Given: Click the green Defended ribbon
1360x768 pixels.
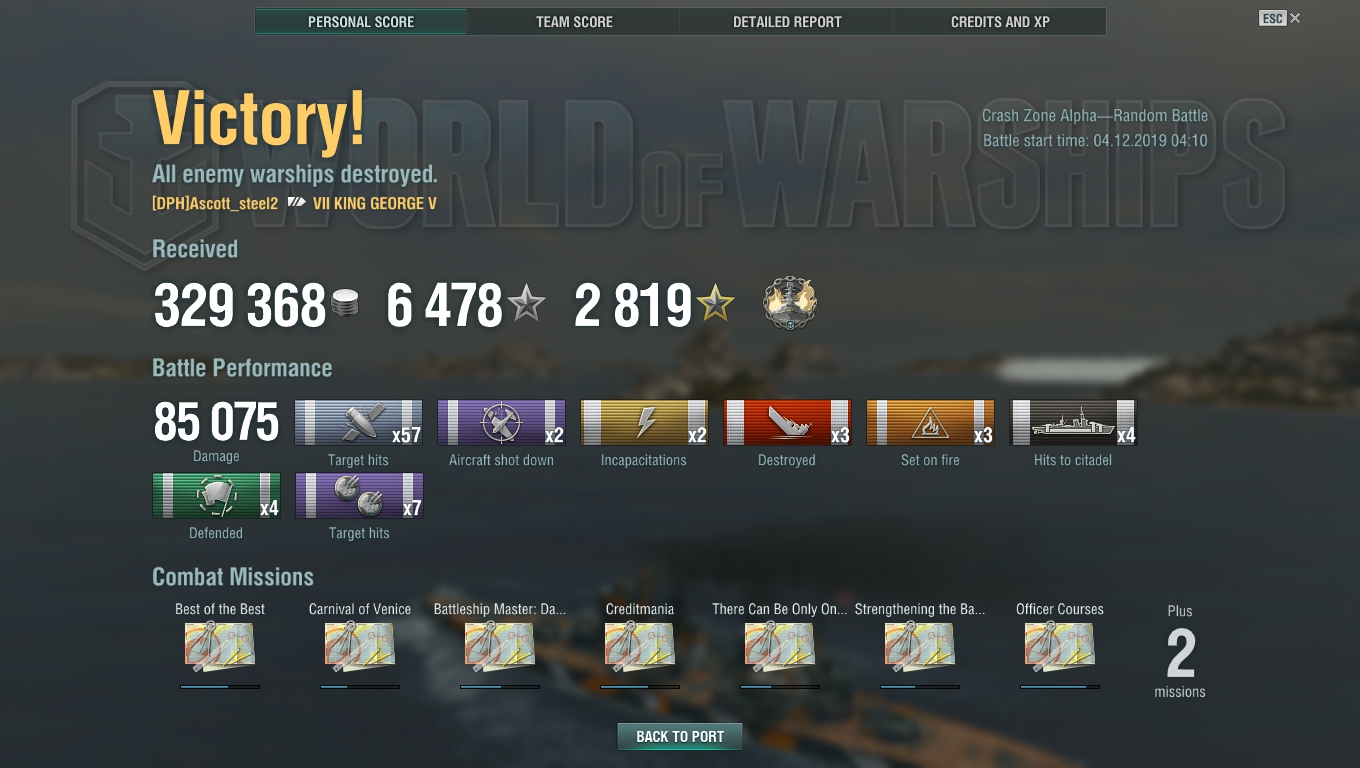Looking at the screenshot, I should tap(216, 496).
